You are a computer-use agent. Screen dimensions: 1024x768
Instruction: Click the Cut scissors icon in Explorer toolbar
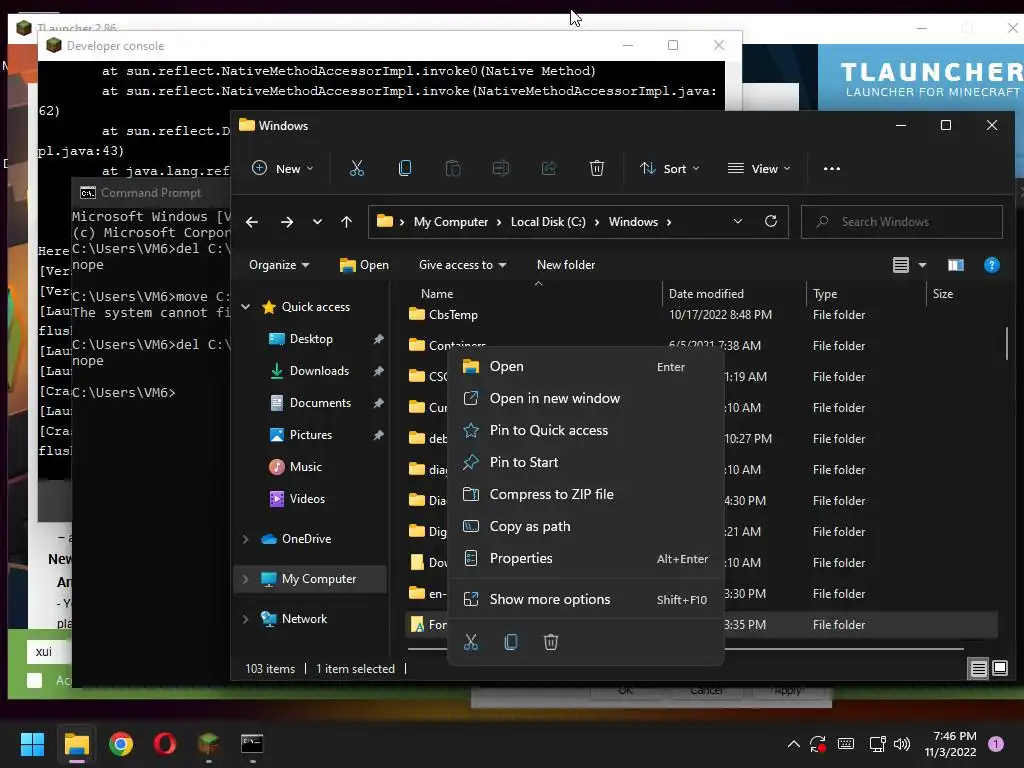pyautogui.click(x=357, y=168)
